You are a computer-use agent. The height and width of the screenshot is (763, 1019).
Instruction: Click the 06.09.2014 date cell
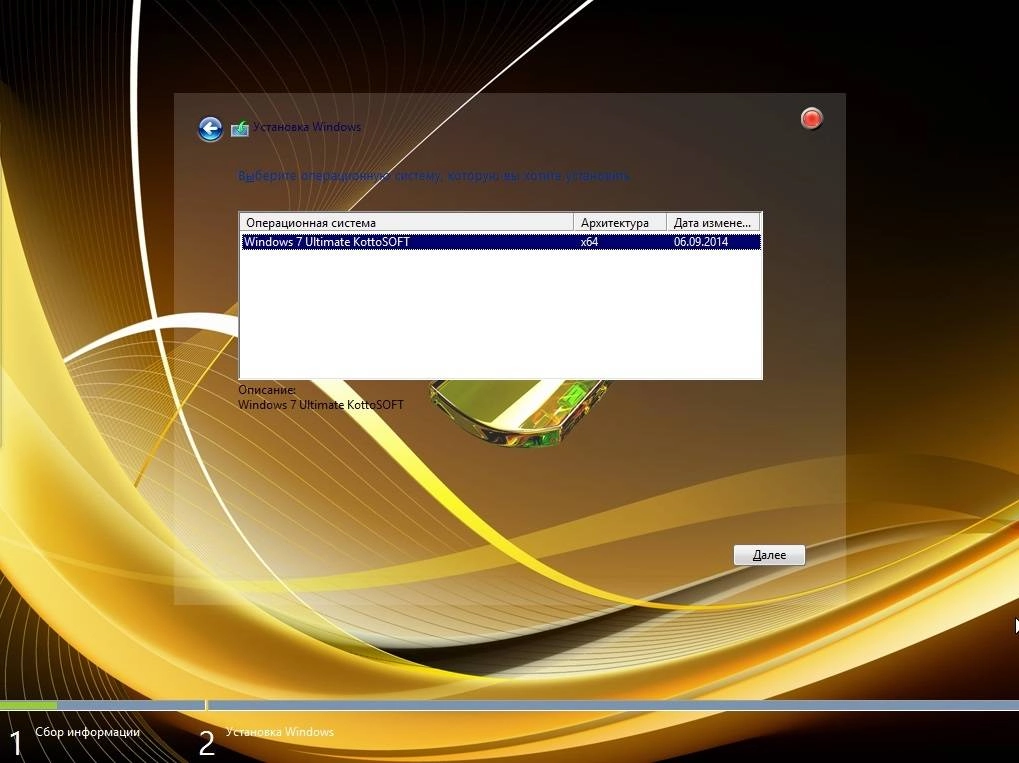[701, 242]
